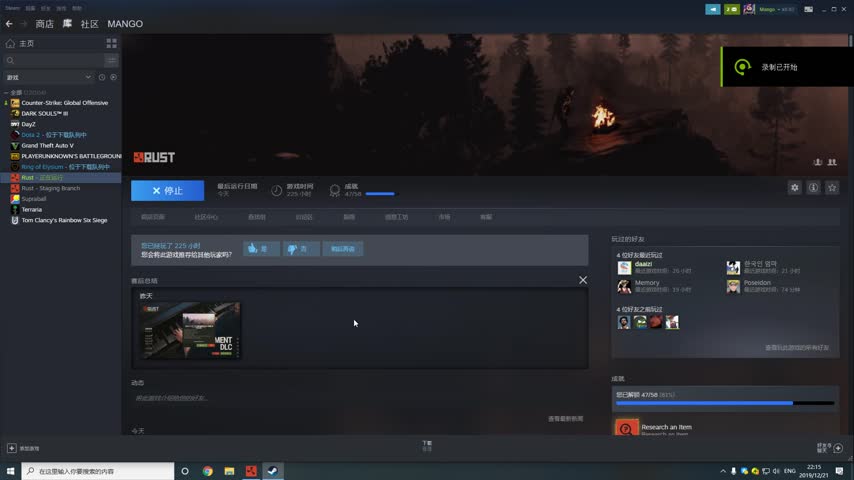The image size is (854, 480).
Task: Go back with the left arrow
Action: (9, 23)
